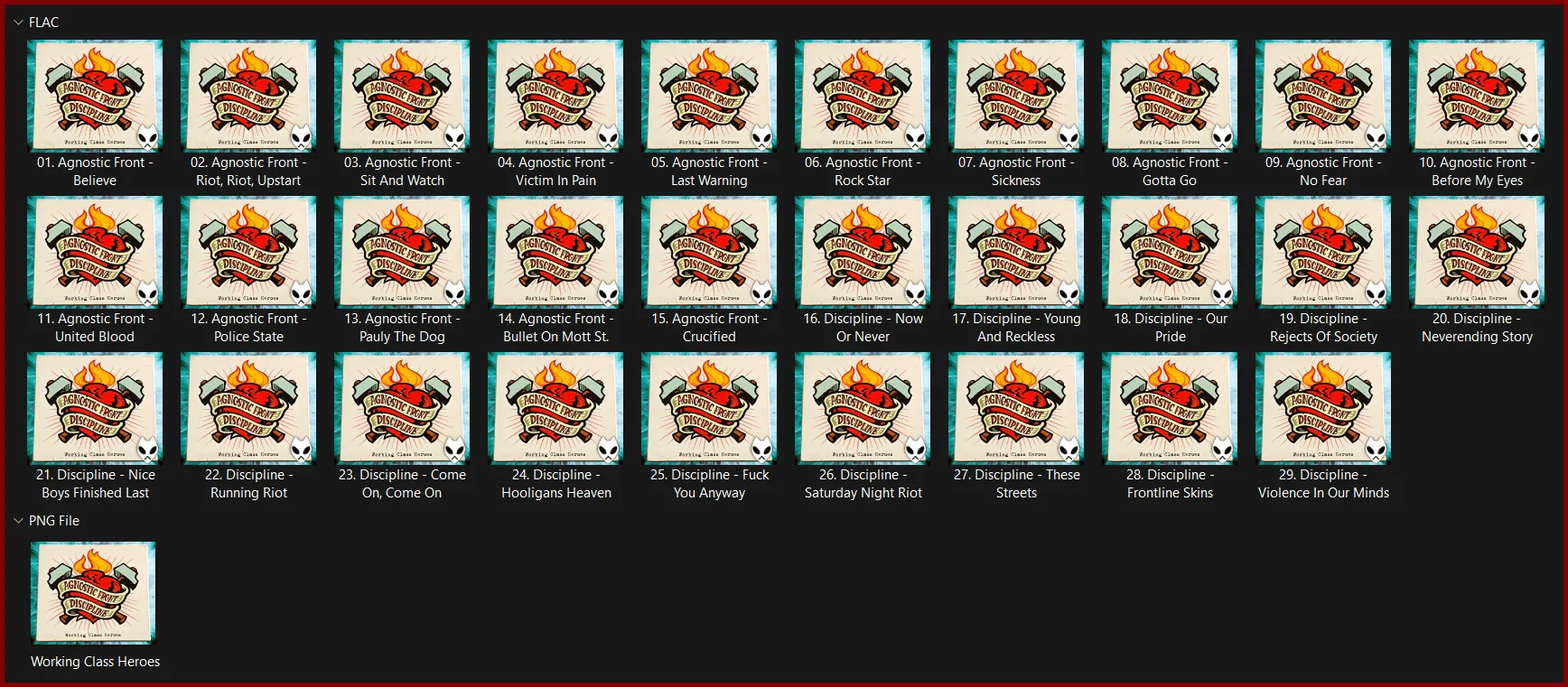Select track 22 Running Riot icon

(x=248, y=408)
